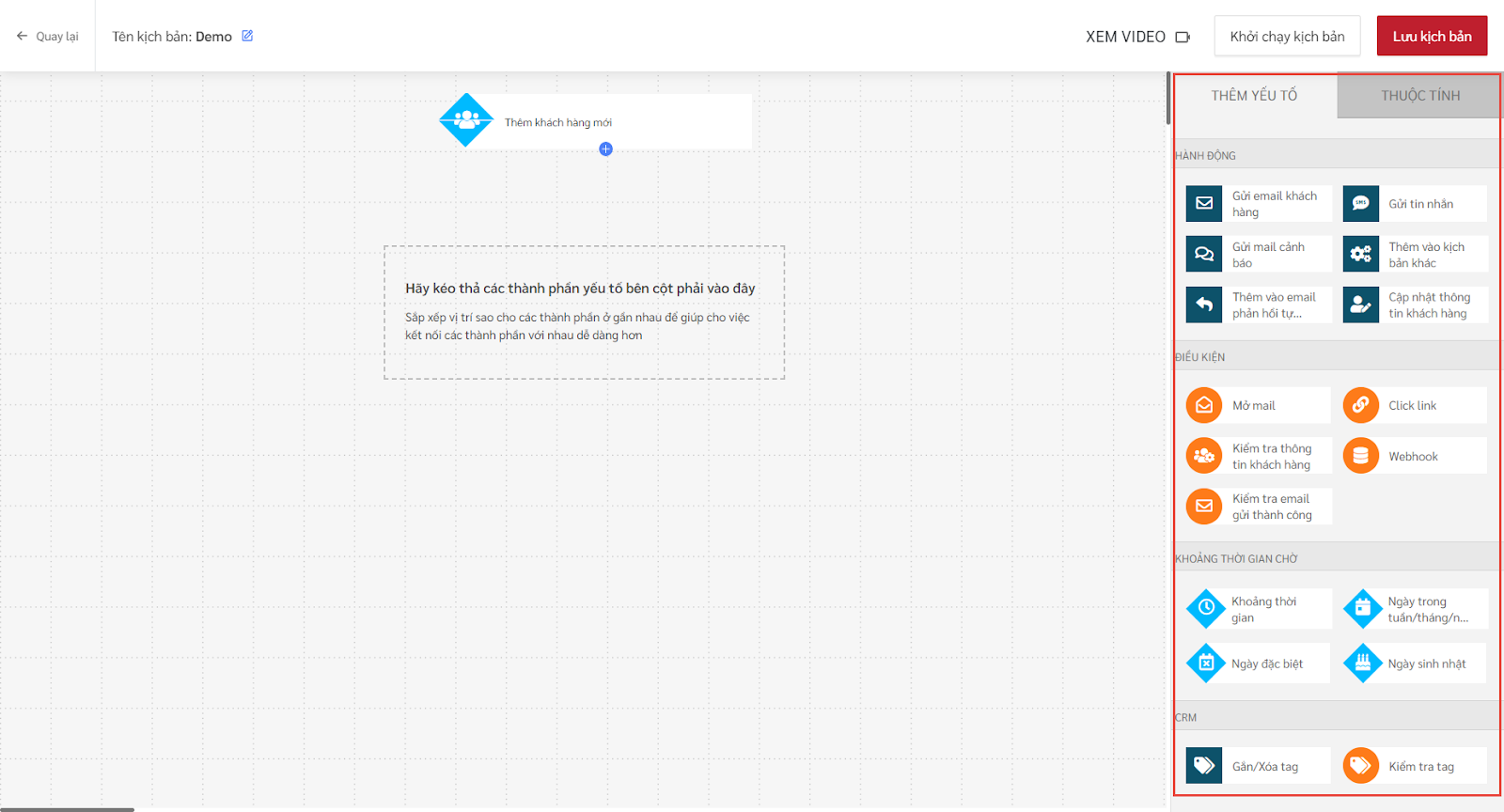Click the Webhook label
This screenshot has width=1504, height=812.
[x=1413, y=457]
